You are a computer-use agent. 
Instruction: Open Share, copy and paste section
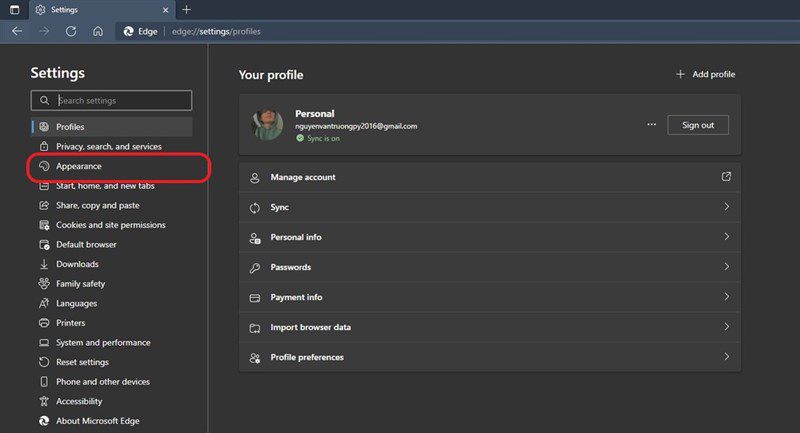[112, 205]
